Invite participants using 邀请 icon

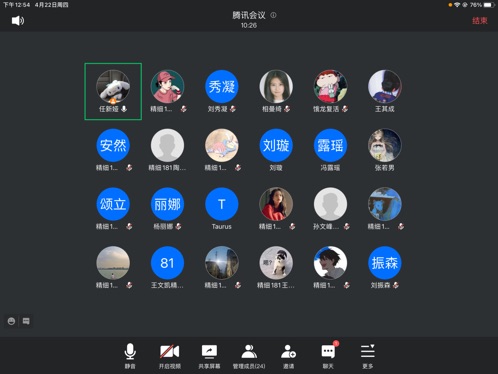point(289,356)
